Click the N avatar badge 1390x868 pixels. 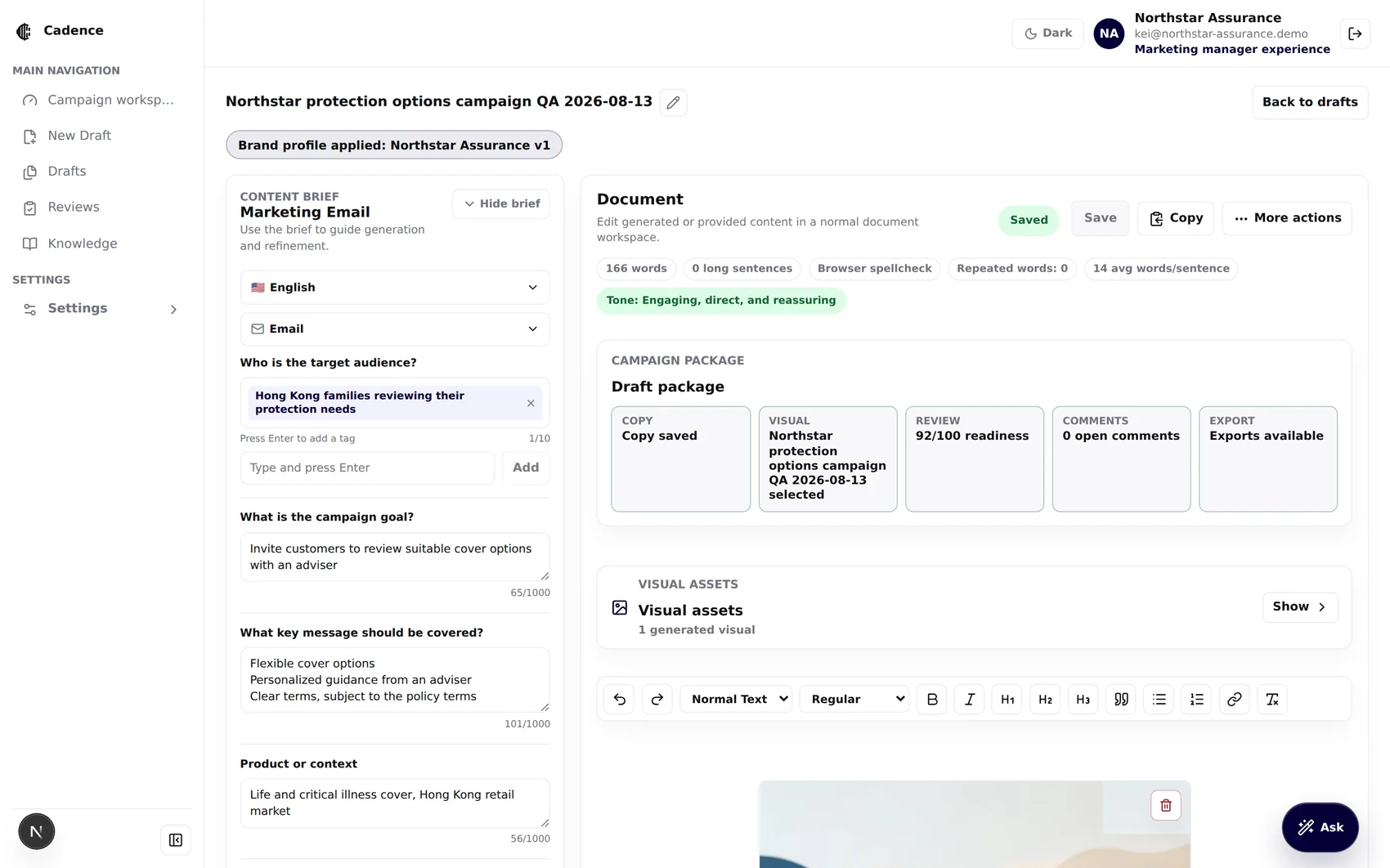click(37, 832)
